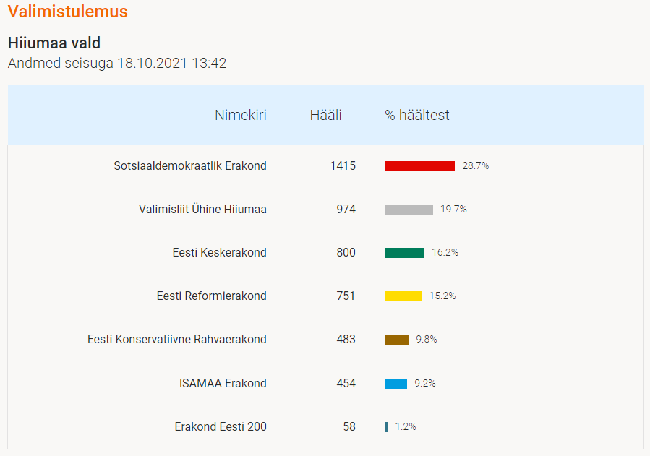
Task: Open ISAMAA Erakond entry
Action: (x=223, y=383)
